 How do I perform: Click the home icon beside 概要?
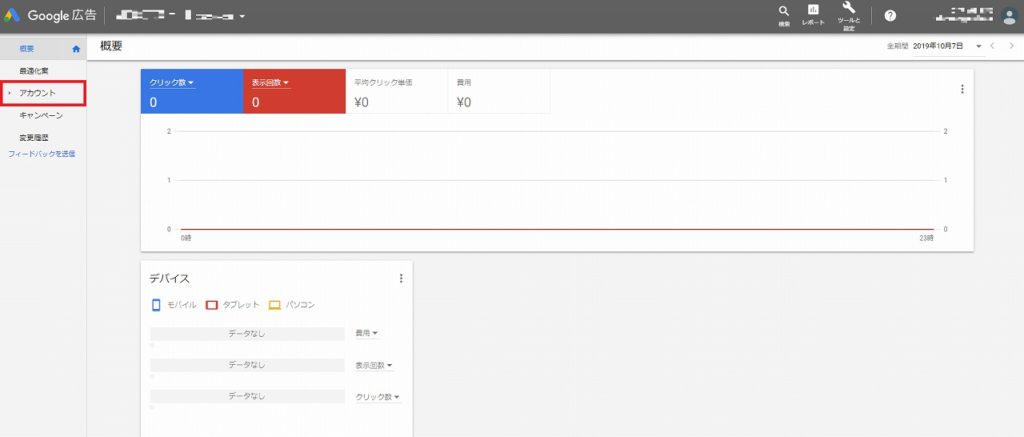tap(76, 48)
